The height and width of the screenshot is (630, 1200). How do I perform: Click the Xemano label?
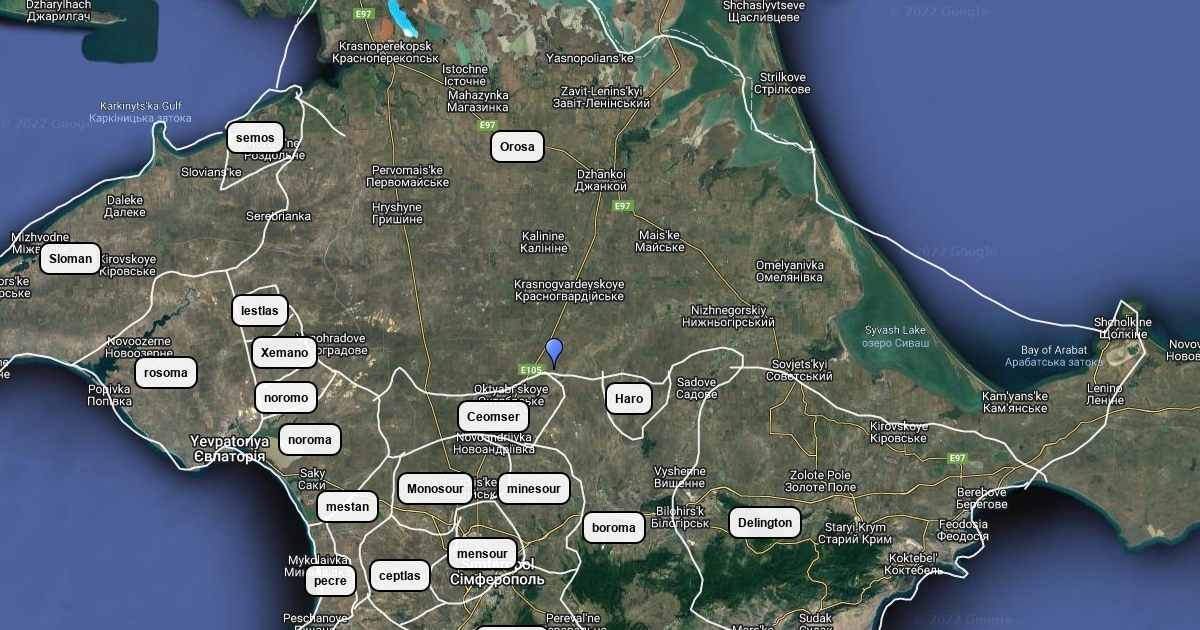pyautogui.click(x=285, y=353)
